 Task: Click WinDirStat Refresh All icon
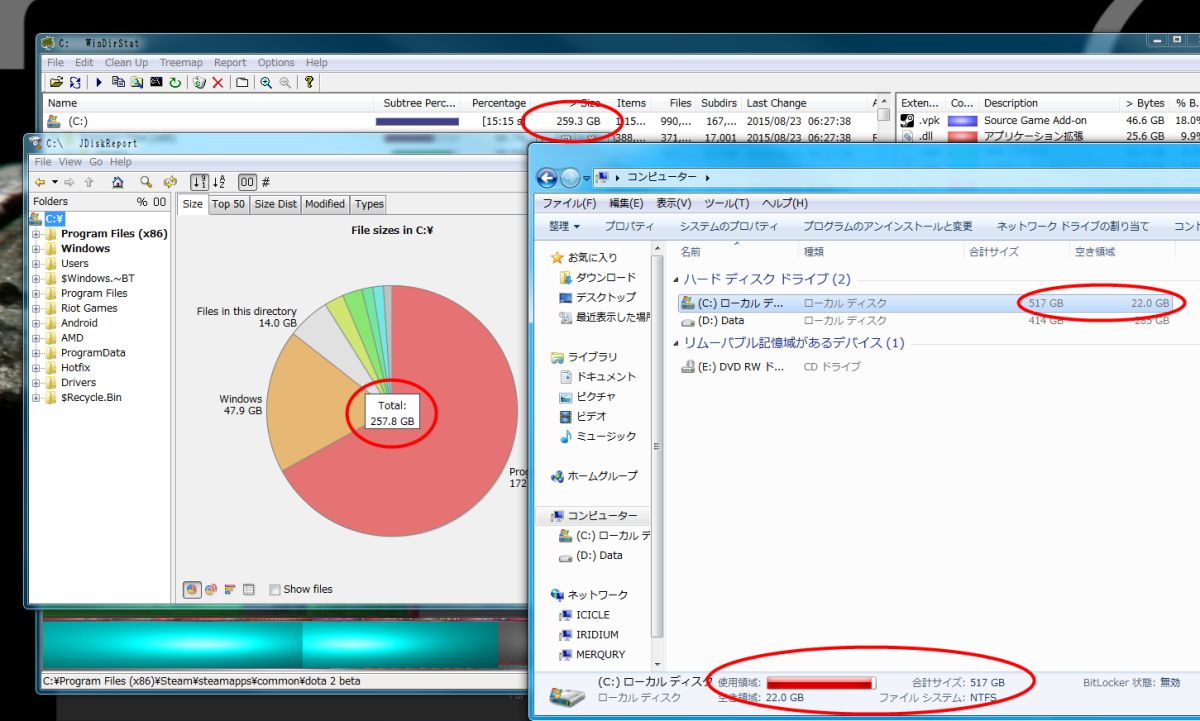pyautogui.click(x=75, y=82)
